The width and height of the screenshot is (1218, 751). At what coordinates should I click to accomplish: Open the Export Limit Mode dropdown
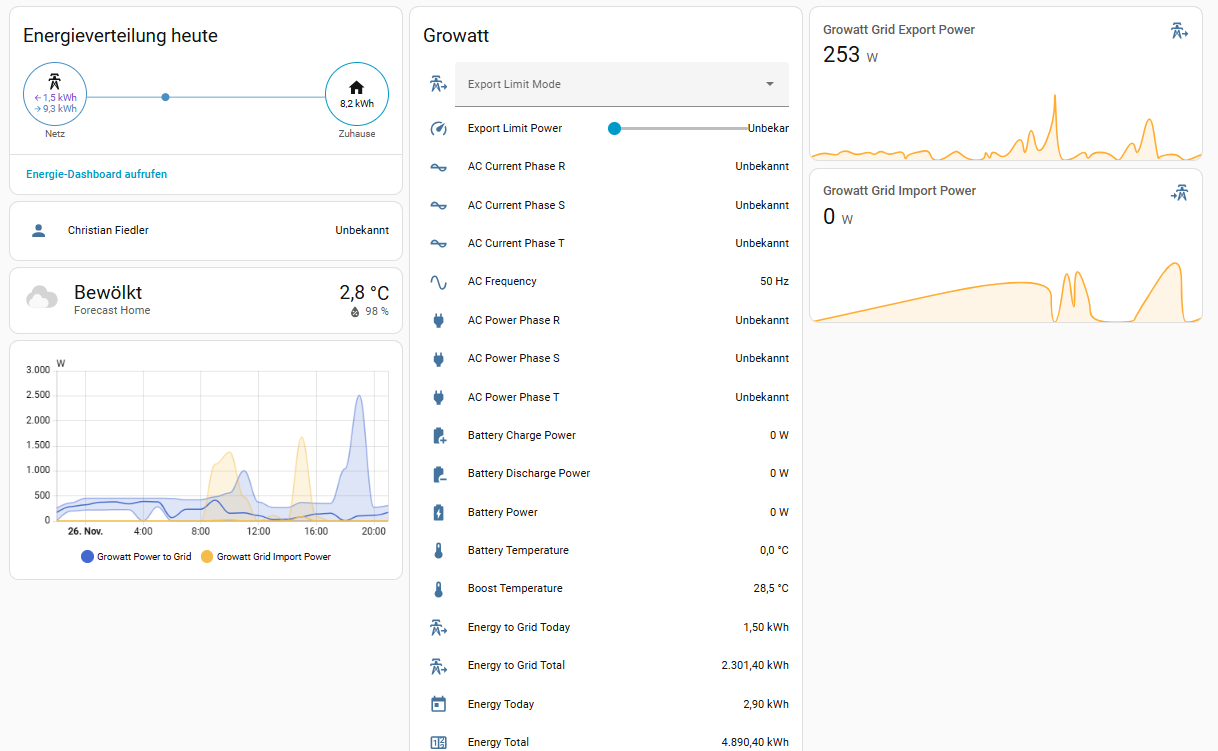pyautogui.click(x=610, y=85)
